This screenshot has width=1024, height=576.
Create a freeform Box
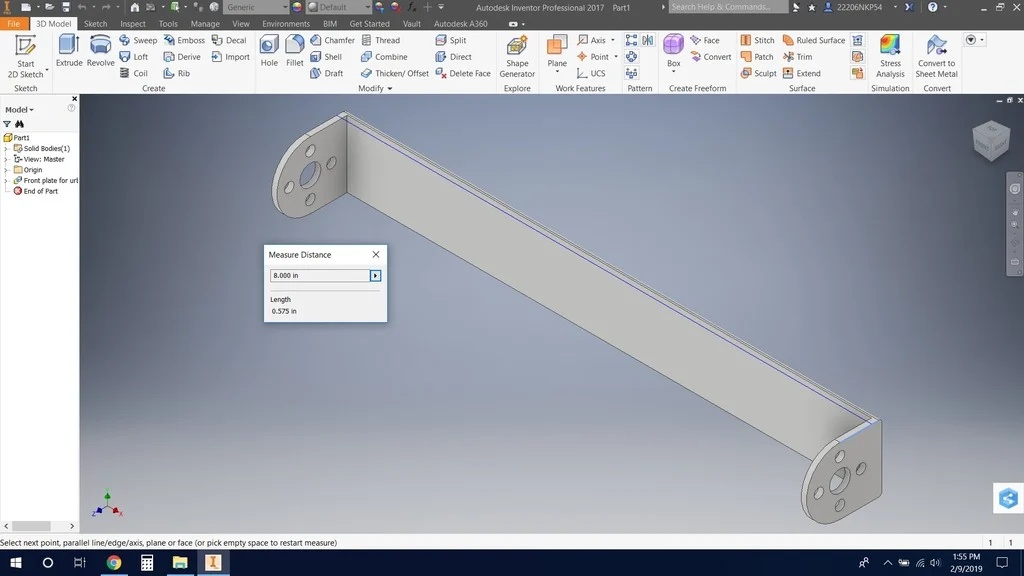[674, 51]
